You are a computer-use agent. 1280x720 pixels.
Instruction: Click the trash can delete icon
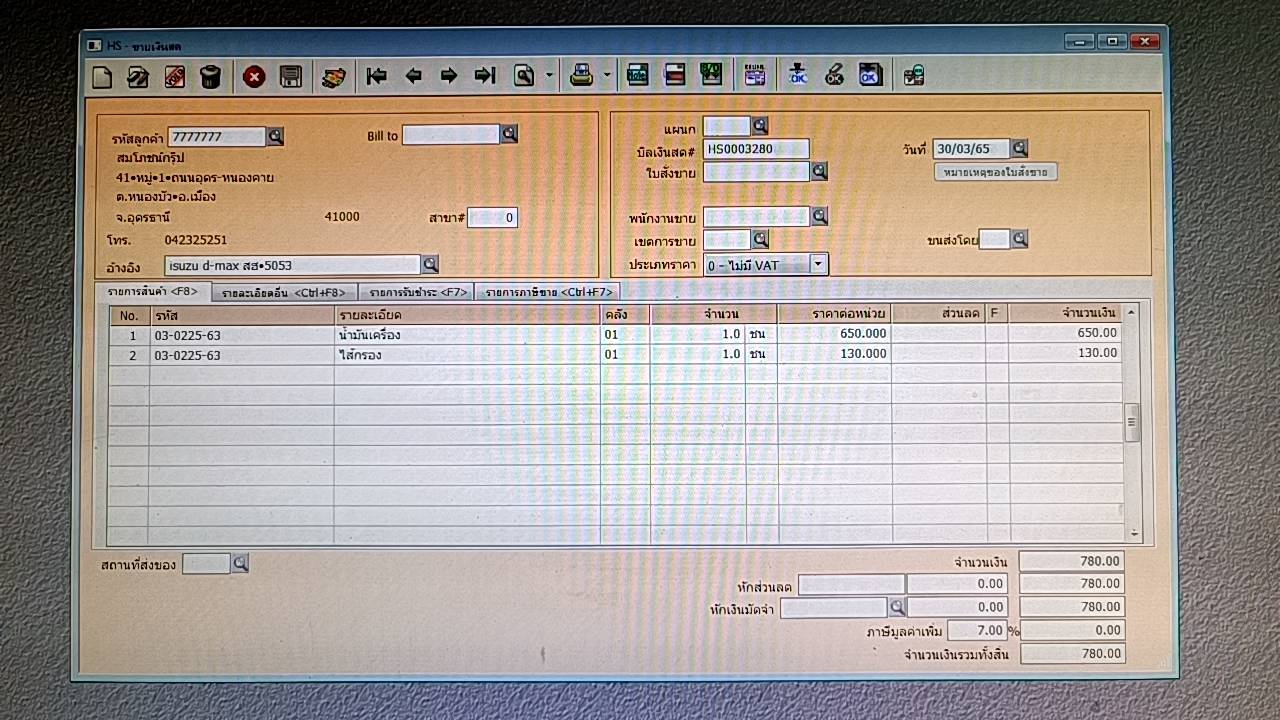coord(210,76)
